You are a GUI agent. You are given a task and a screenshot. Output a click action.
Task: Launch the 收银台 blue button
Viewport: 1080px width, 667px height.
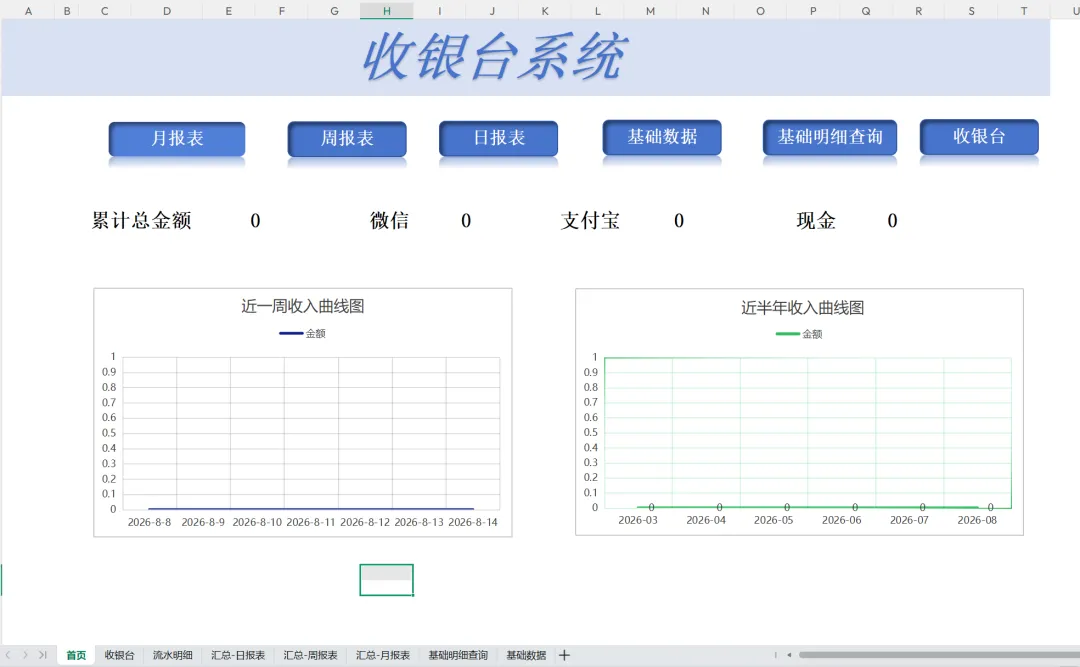tap(979, 136)
